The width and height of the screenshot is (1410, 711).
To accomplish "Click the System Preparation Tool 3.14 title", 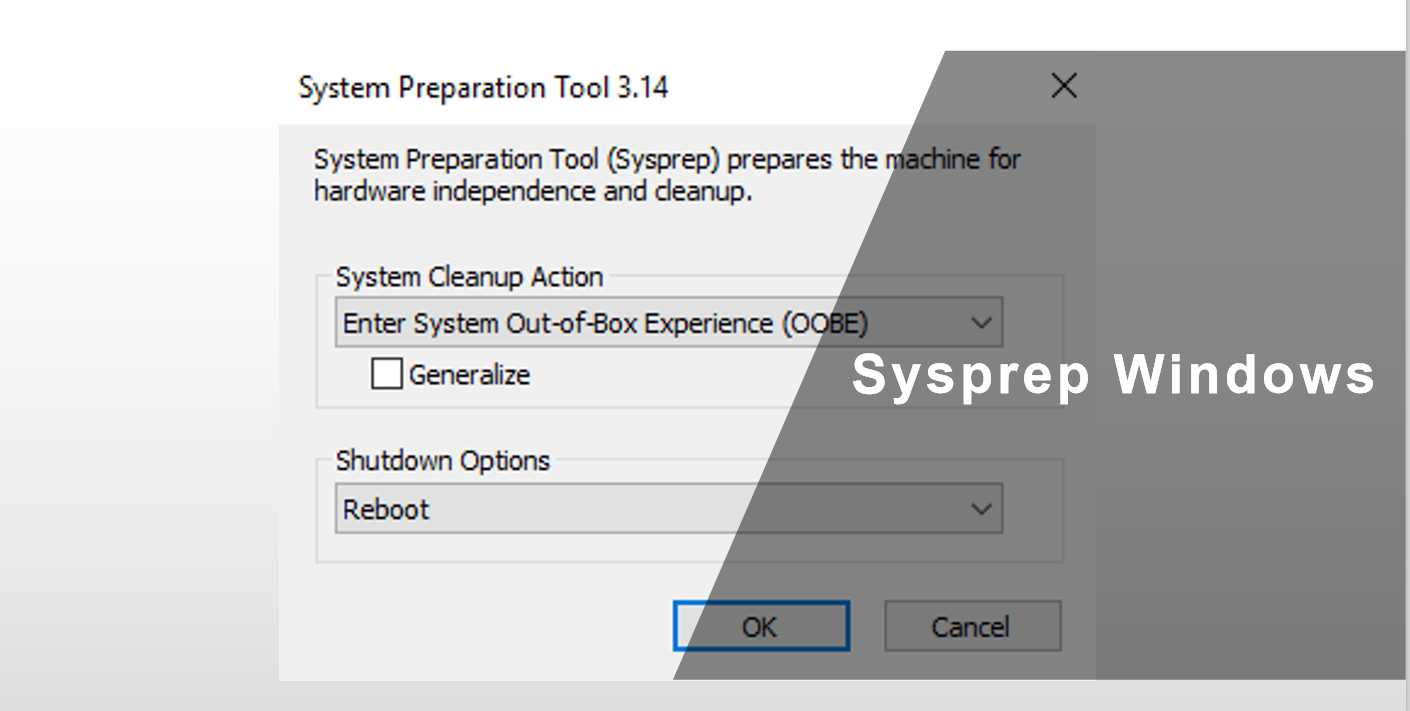I will coord(483,88).
